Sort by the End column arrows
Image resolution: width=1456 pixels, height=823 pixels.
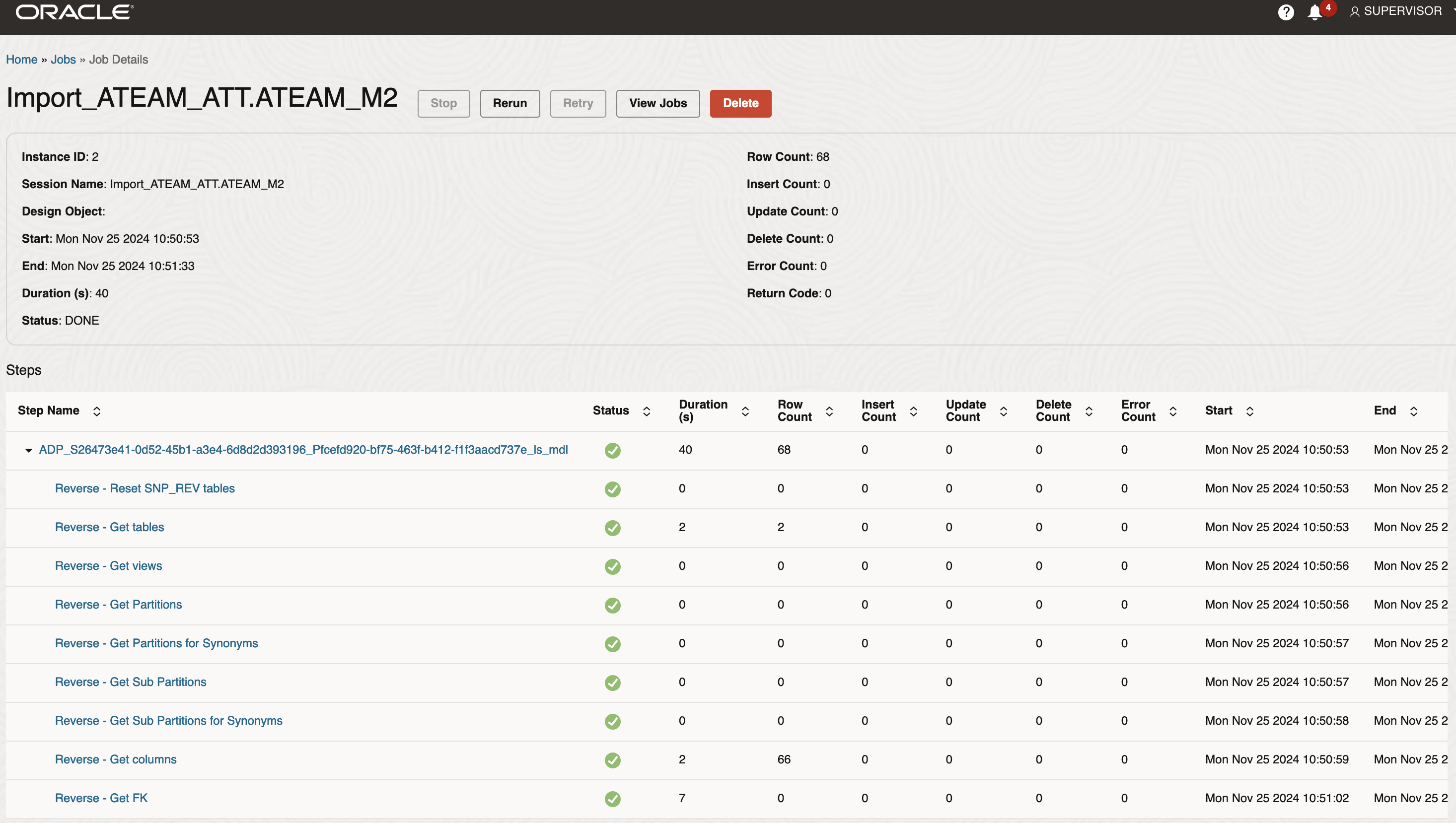tap(1413, 411)
